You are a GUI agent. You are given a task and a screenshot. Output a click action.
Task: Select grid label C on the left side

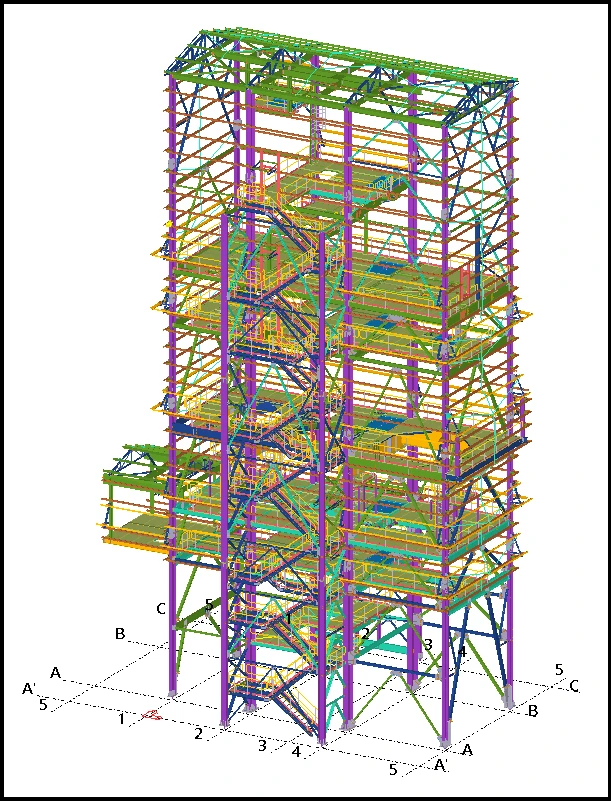pyautogui.click(x=160, y=608)
